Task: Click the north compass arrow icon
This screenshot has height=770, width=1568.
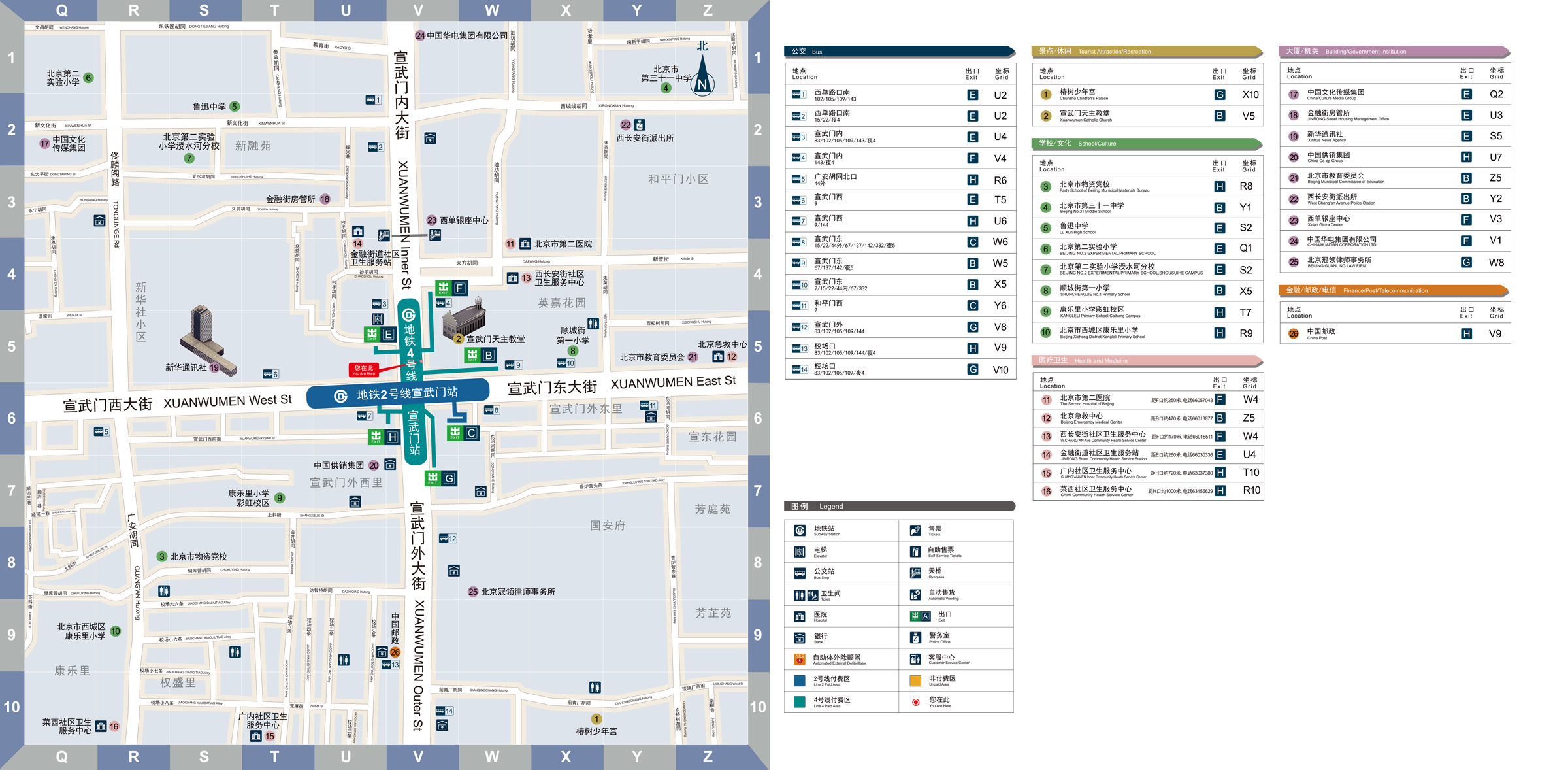Action: click(x=702, y=76)
